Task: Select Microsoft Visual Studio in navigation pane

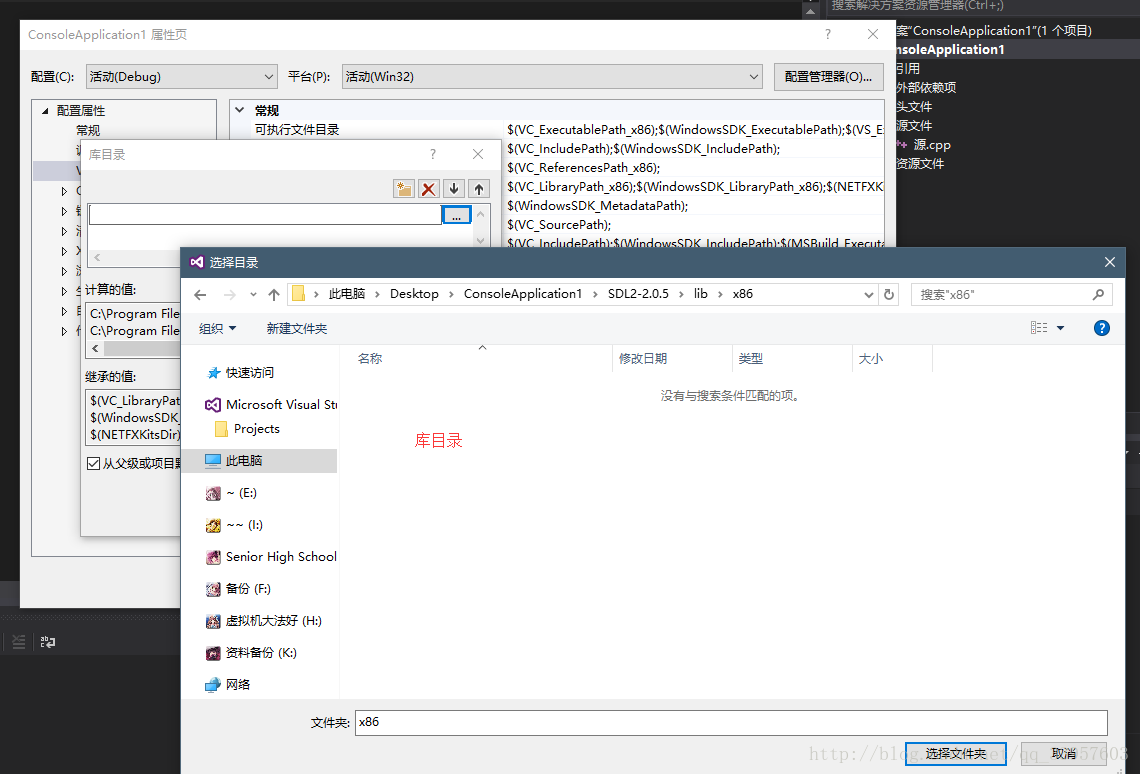Action: [270, 405]
